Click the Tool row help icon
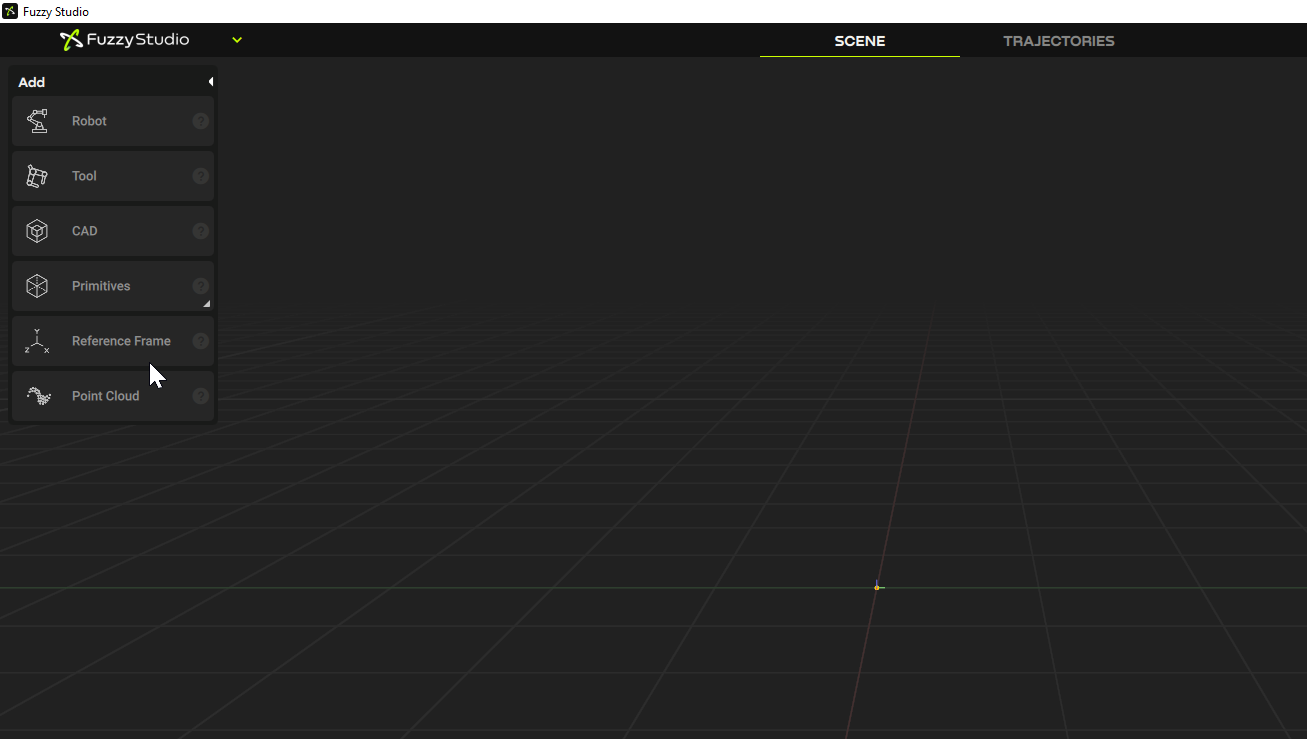Image resolution: width=1307 pixels, height=739 pixels. [199, 176]
